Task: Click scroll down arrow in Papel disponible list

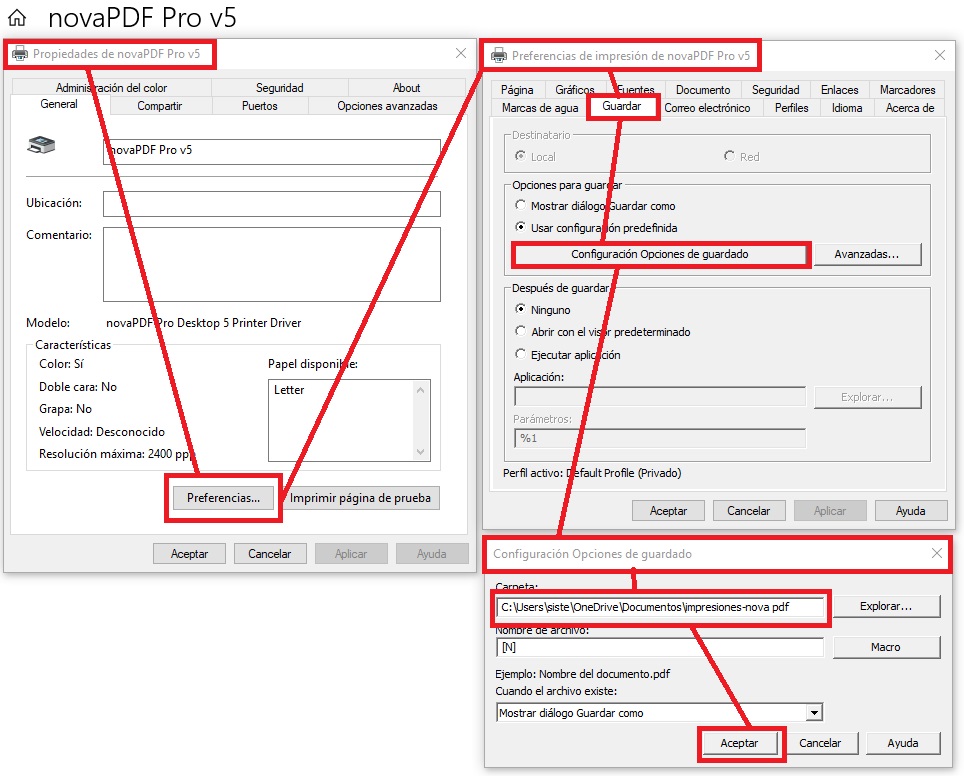Action: coord(421,452)
